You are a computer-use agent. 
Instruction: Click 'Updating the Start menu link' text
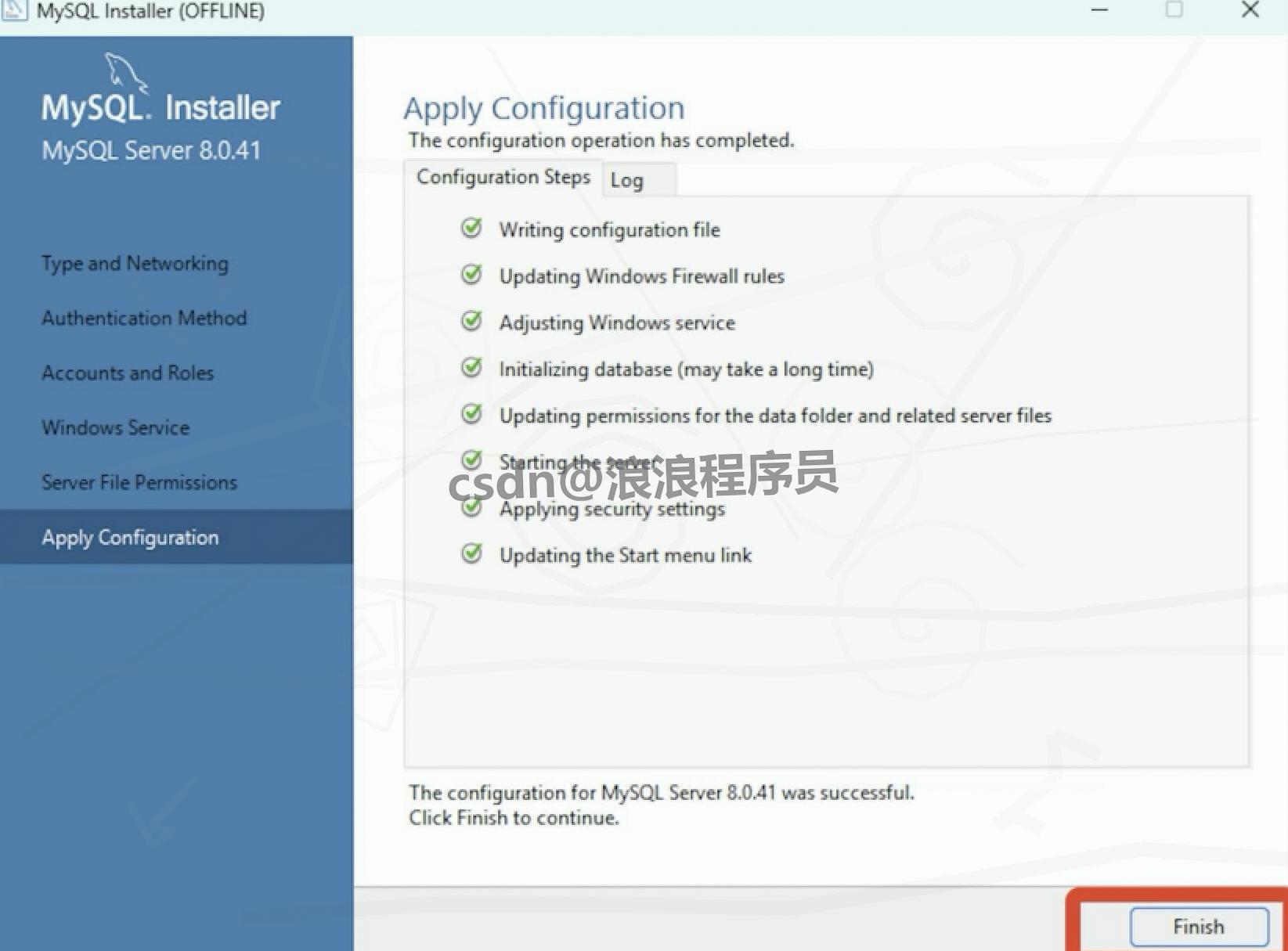(626, 555)
